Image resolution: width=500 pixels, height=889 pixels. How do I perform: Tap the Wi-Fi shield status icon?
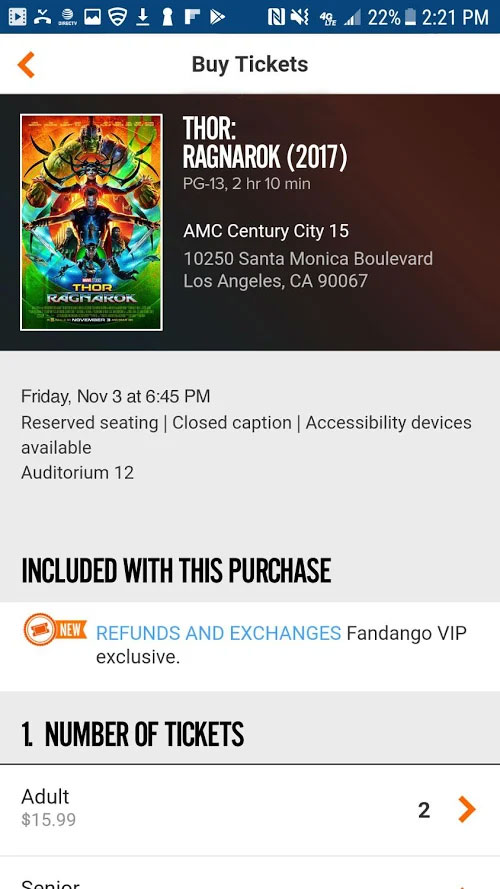(117, 17)
